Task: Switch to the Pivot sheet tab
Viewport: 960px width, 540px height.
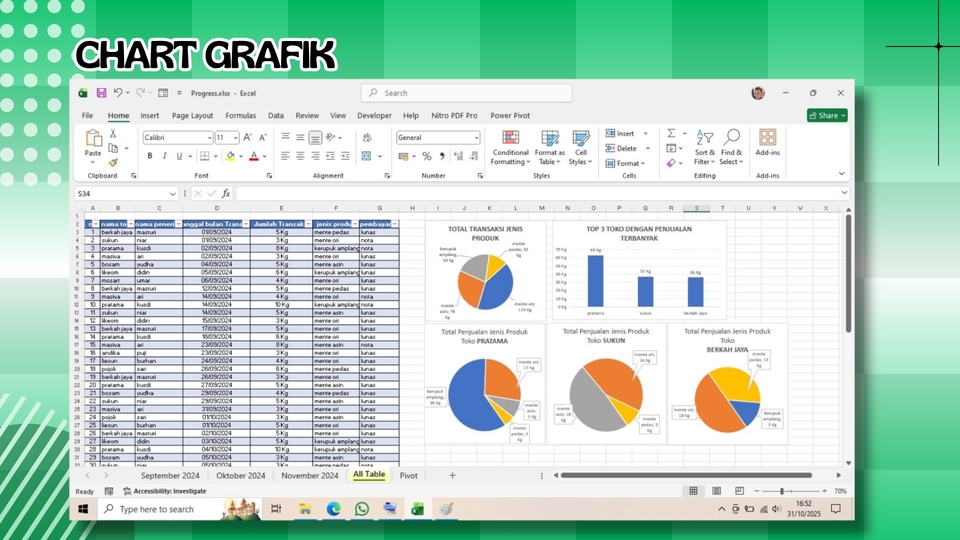Action: coord(408,475)
